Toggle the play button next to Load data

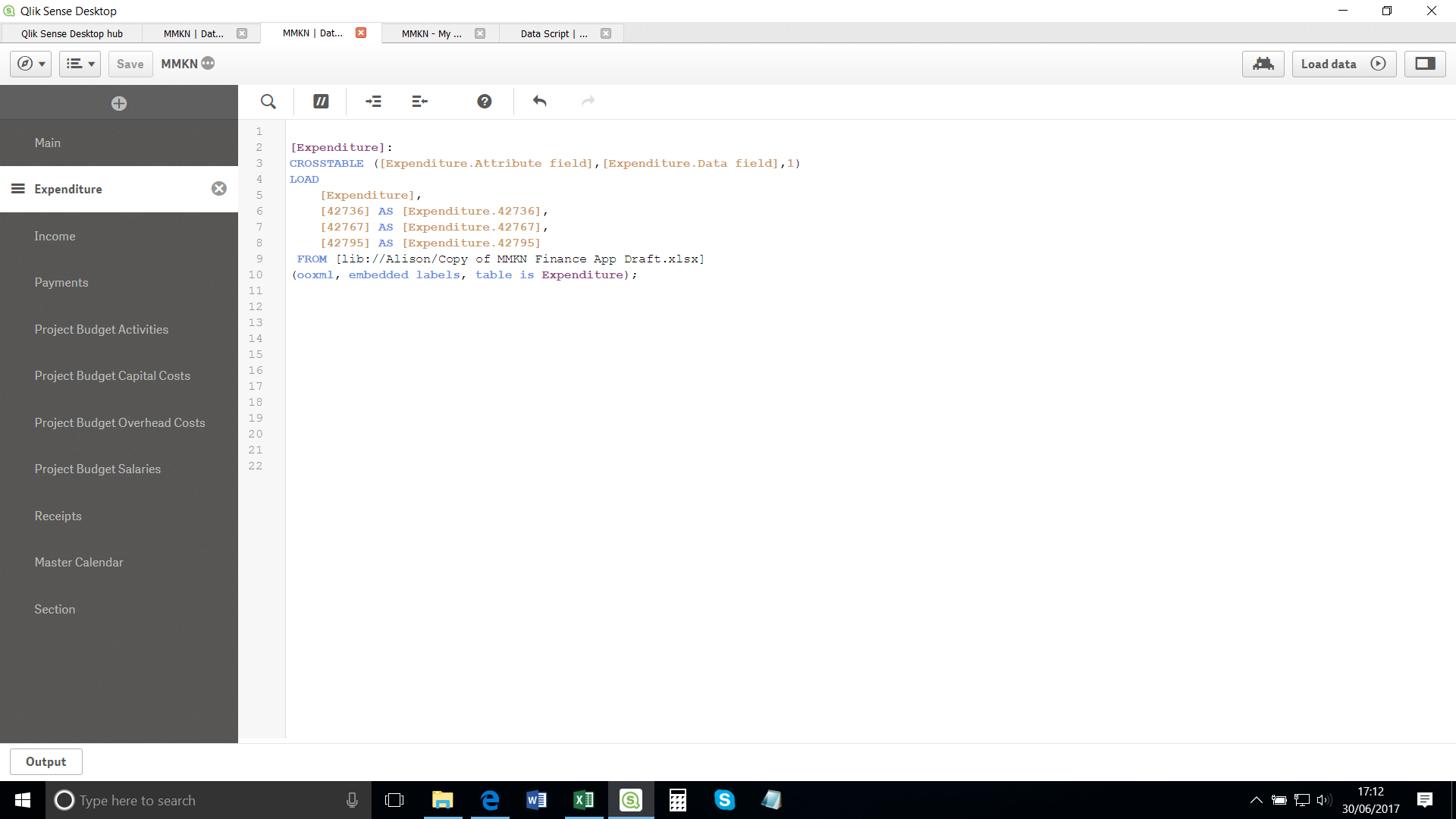click(1378, 63)
